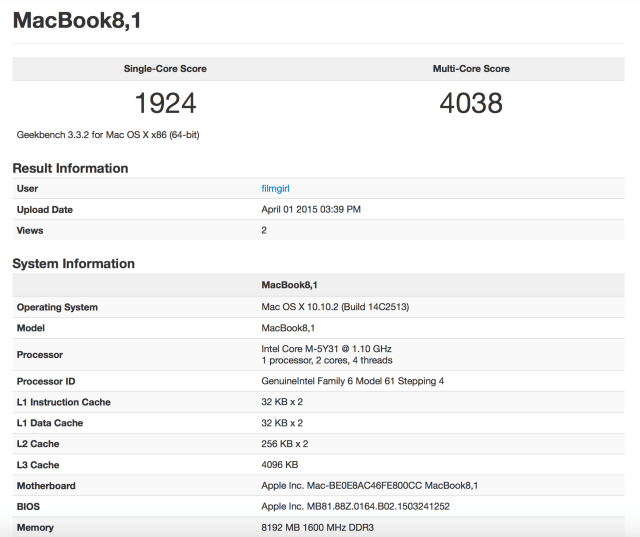Select the BIOS row label
Image resolution: width=640 pixels, height=537 pixels.
28,506
